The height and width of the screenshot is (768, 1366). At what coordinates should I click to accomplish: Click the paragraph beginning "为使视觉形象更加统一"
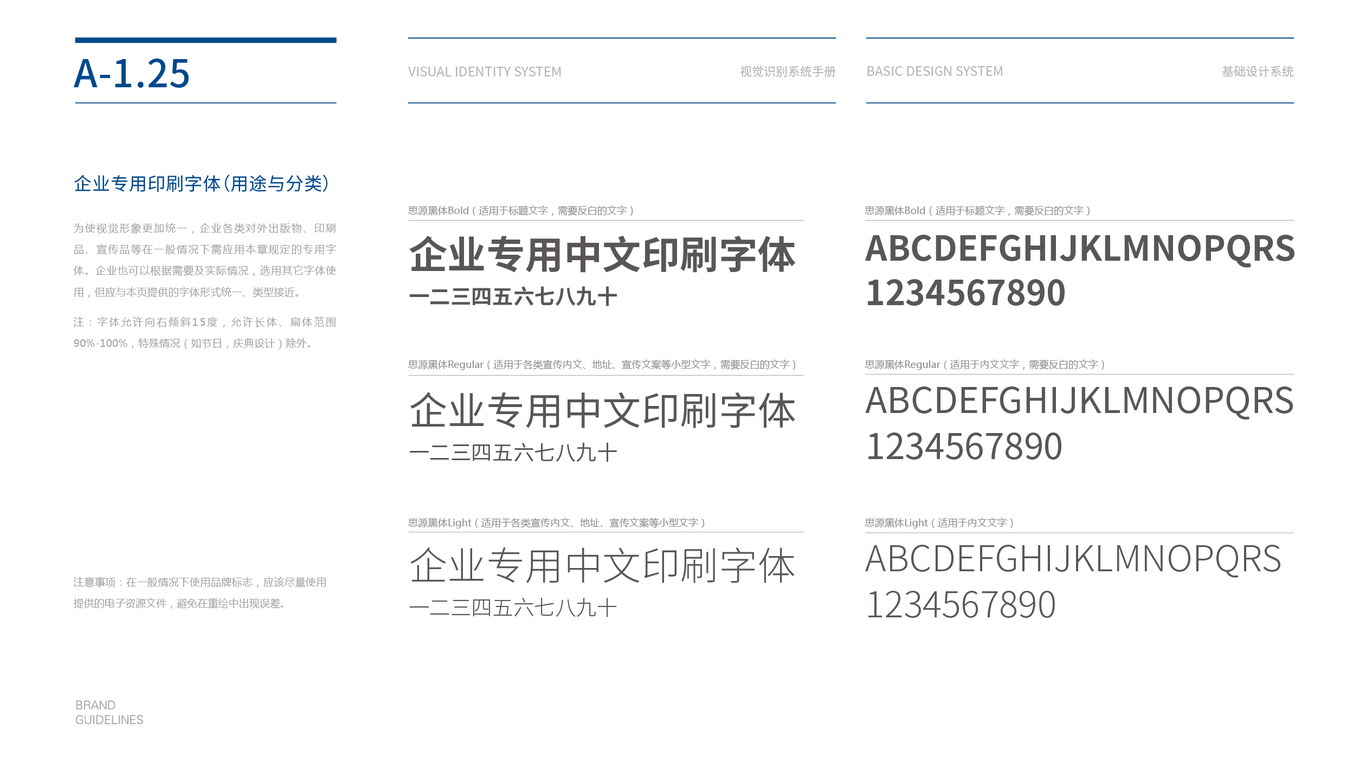point(205,260)
